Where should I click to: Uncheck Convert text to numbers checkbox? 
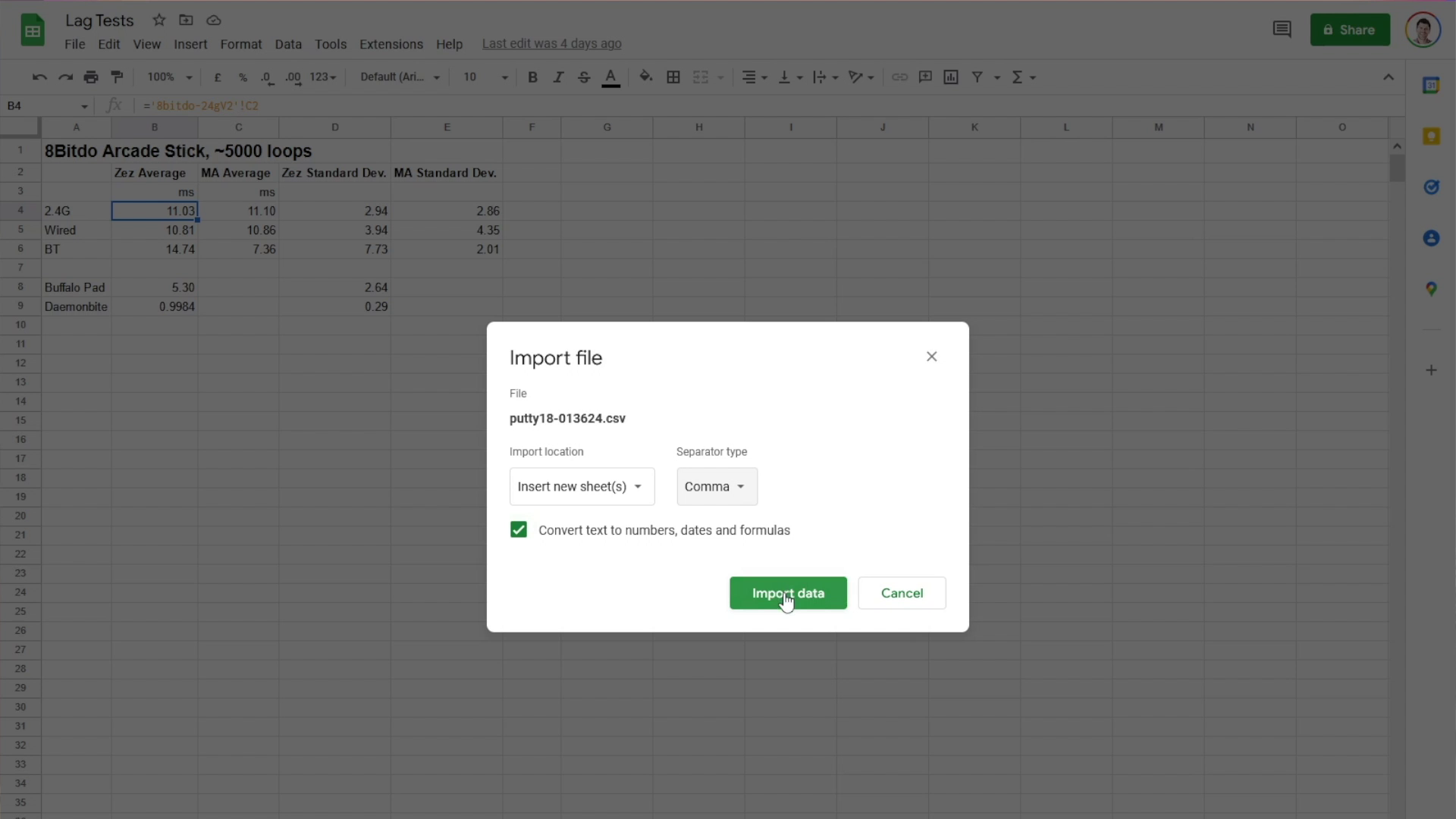click(x=519, y=530)
